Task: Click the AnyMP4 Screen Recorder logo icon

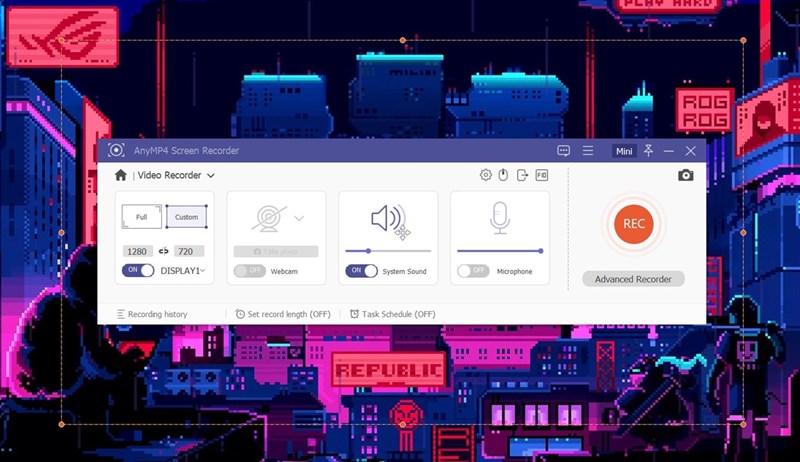Action: point(116,150)
